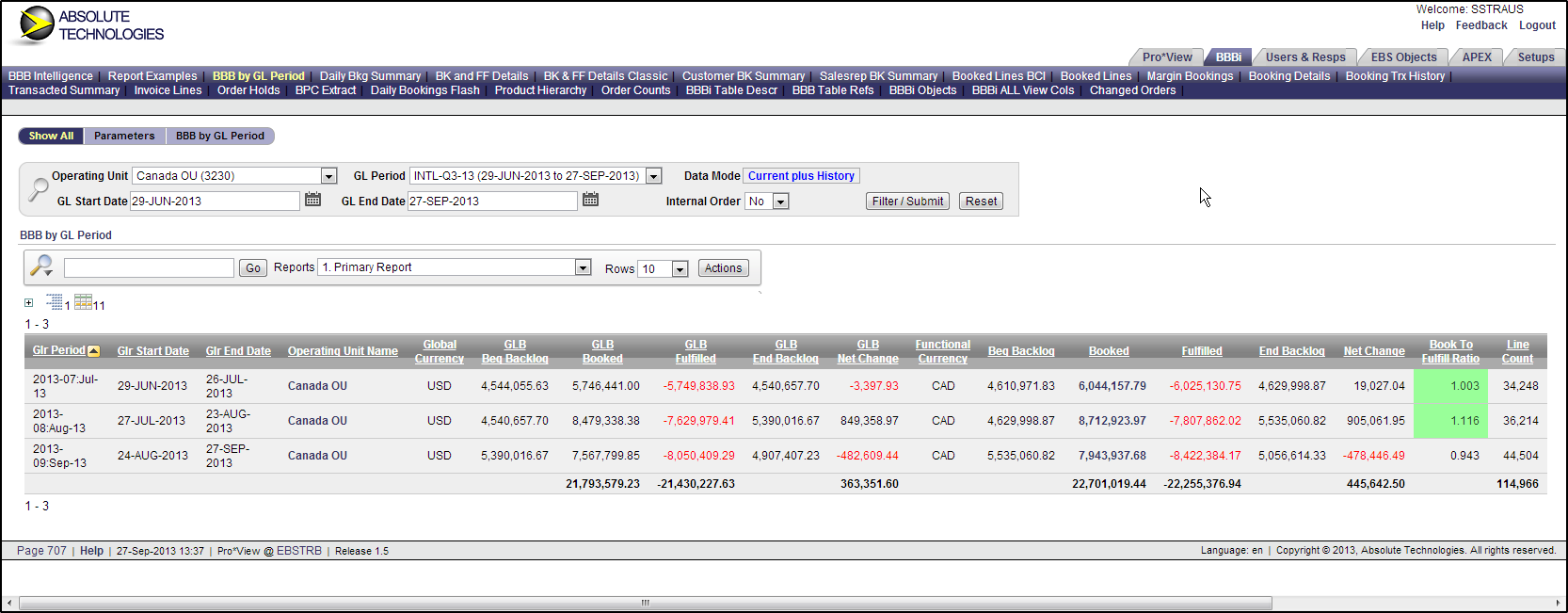Switch to the BBBi tab

[x=1228, y=57]
